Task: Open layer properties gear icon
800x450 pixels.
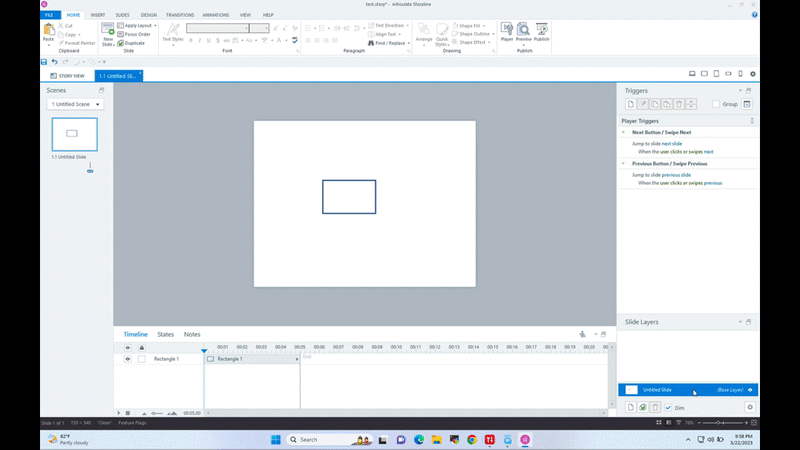Action: 750,407
